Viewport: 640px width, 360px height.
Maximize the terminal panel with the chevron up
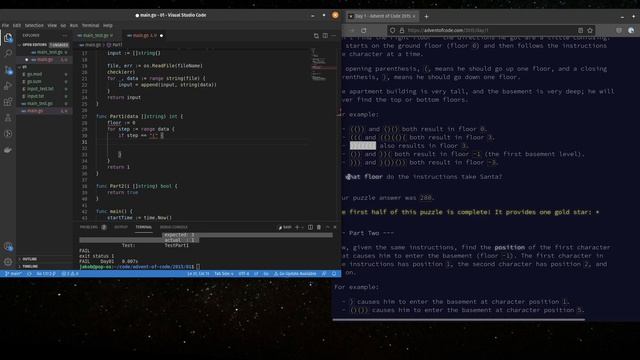[x=327, y=227]
